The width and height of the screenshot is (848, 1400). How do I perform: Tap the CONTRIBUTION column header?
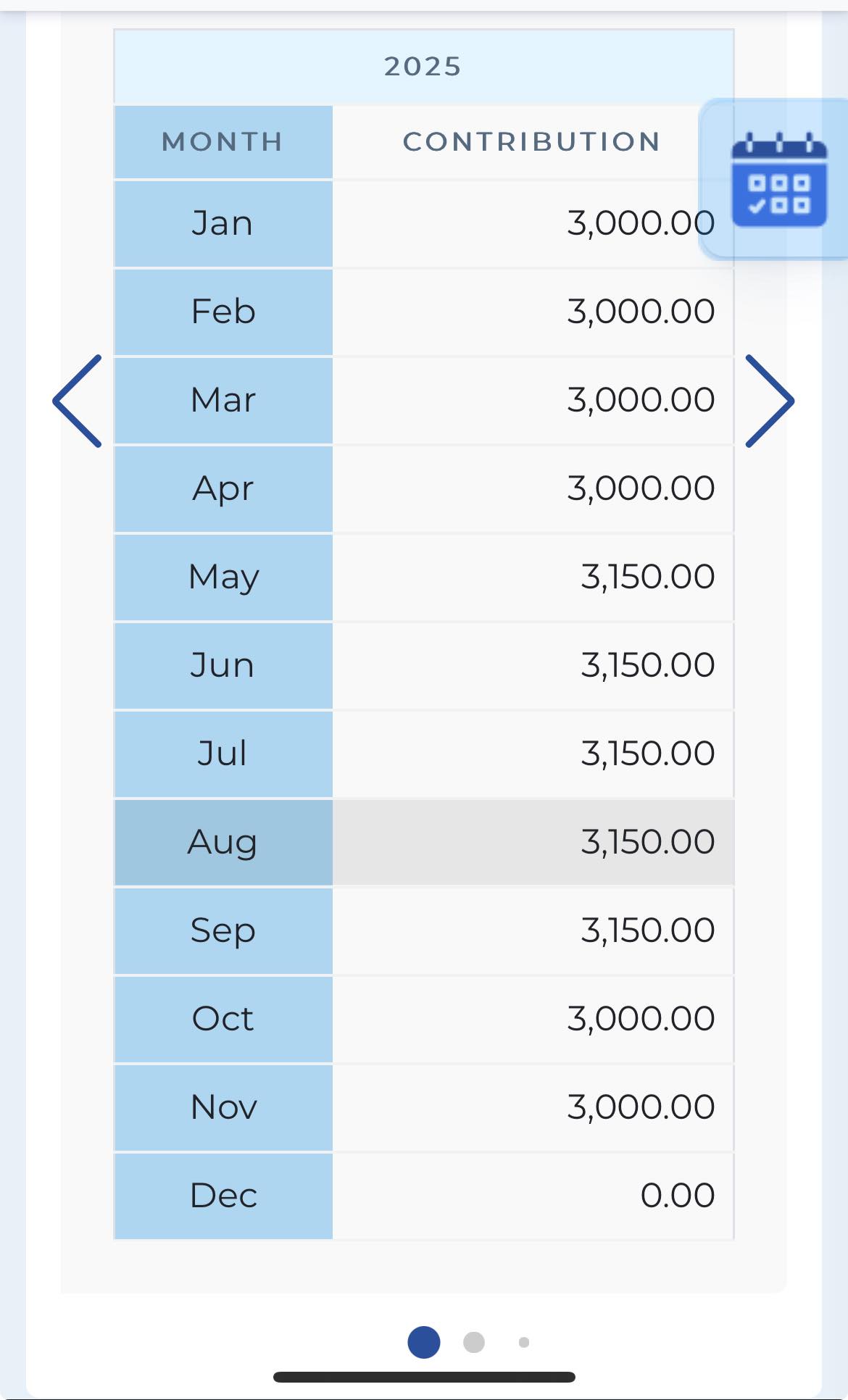[x=533, y=142]
